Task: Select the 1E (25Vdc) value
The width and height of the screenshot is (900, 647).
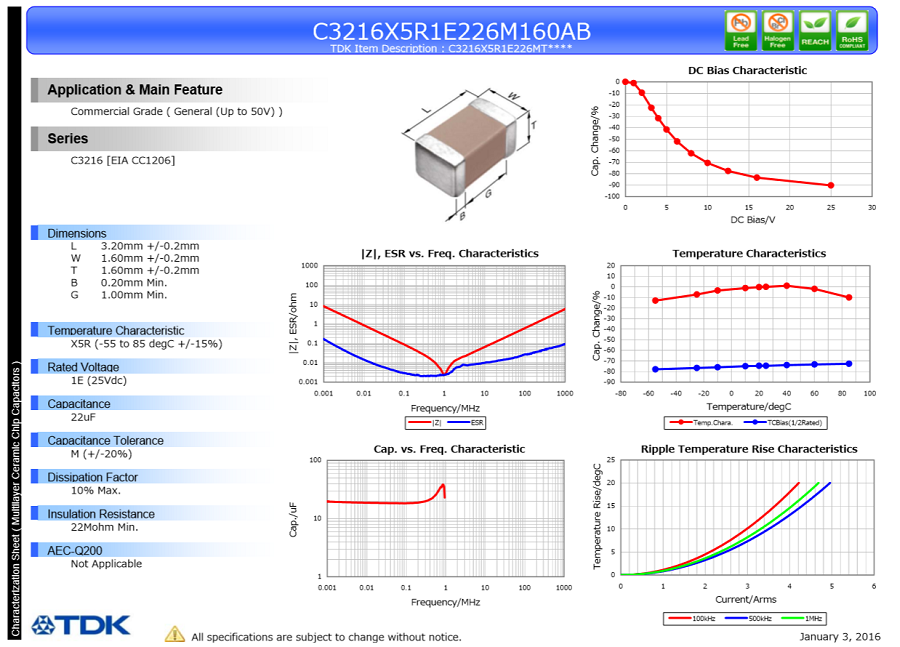Action: point(99,381)
